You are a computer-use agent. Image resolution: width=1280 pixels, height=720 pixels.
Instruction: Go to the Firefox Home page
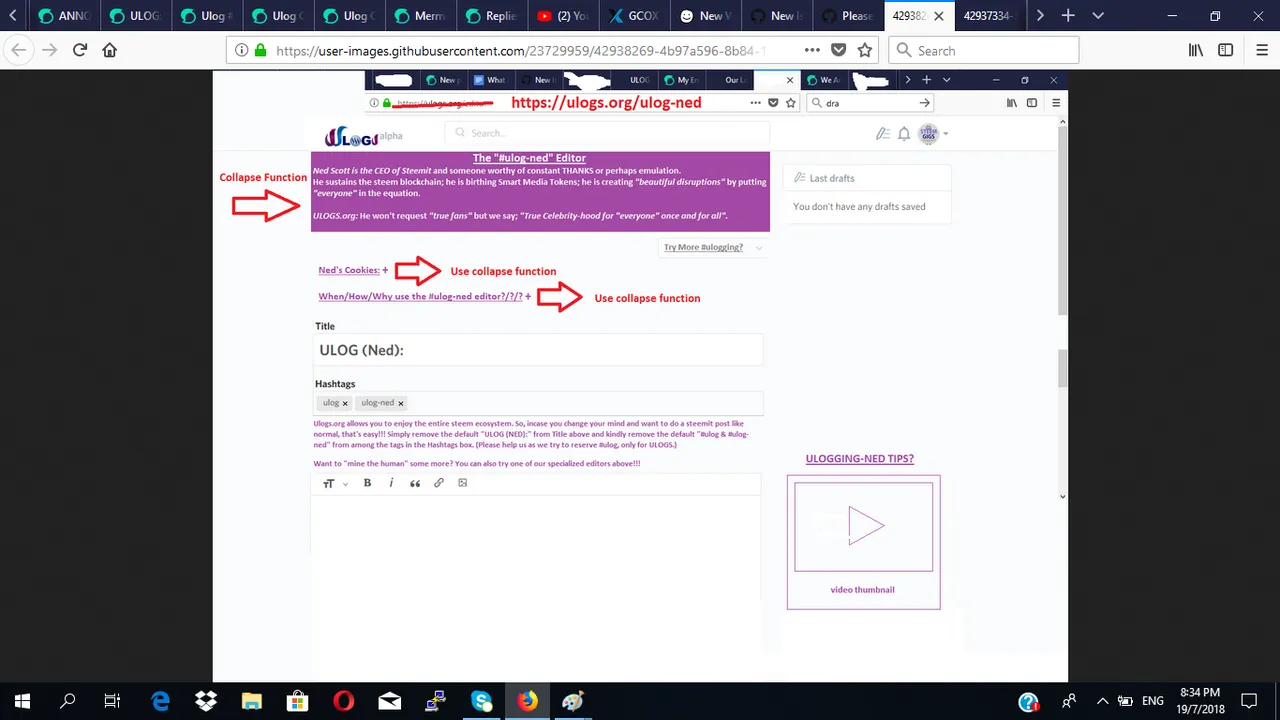(110, 50)
